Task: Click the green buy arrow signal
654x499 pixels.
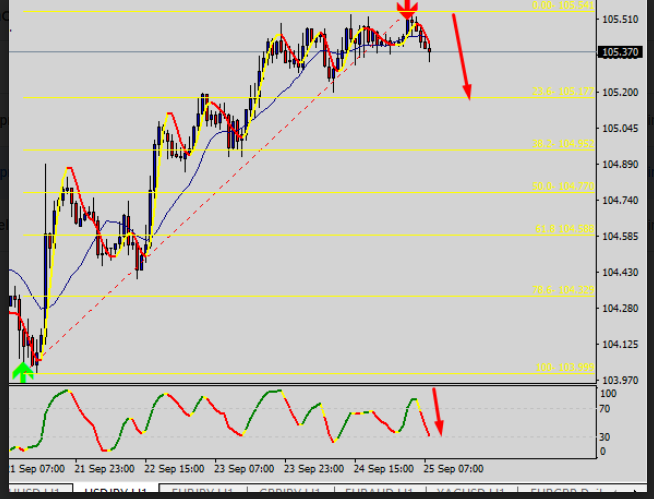Action: click(23, 372)
